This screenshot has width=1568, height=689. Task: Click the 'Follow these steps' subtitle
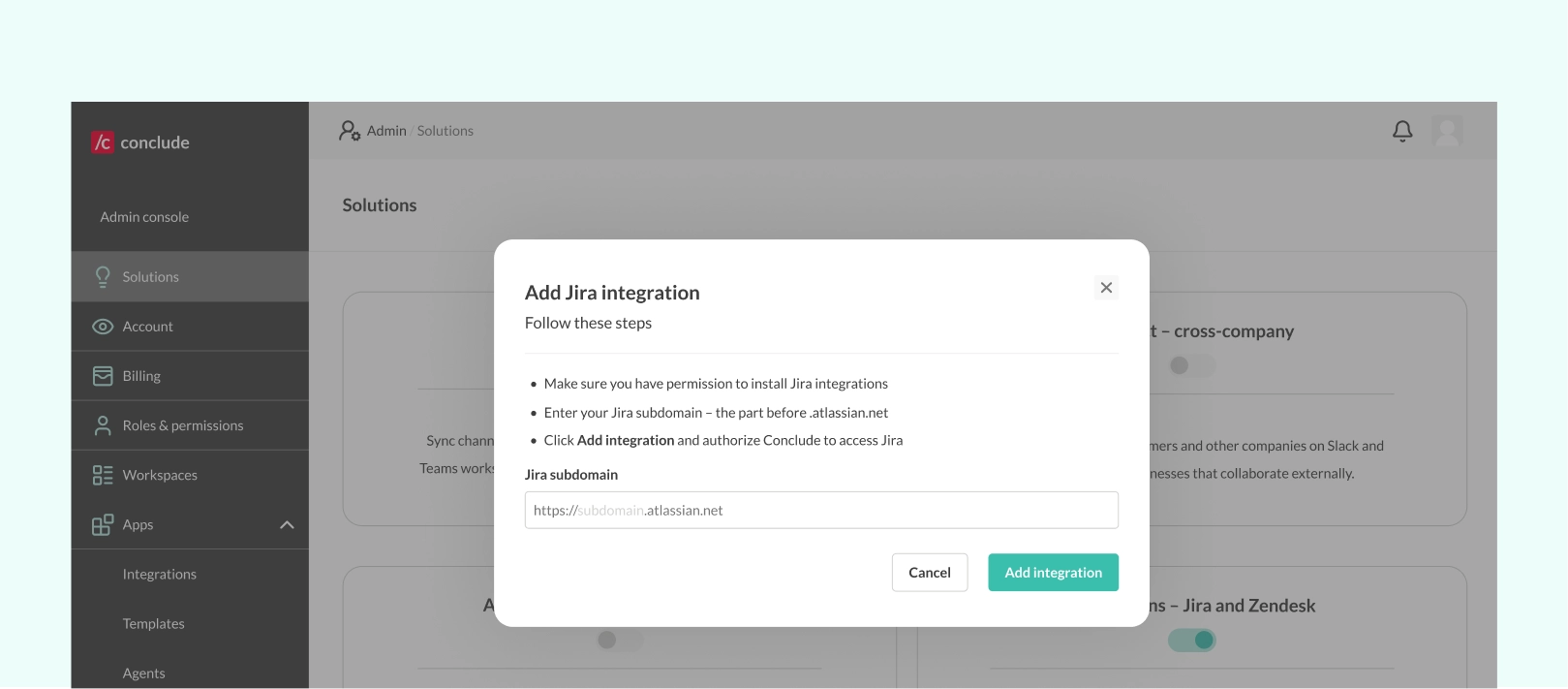coord(588,323)
